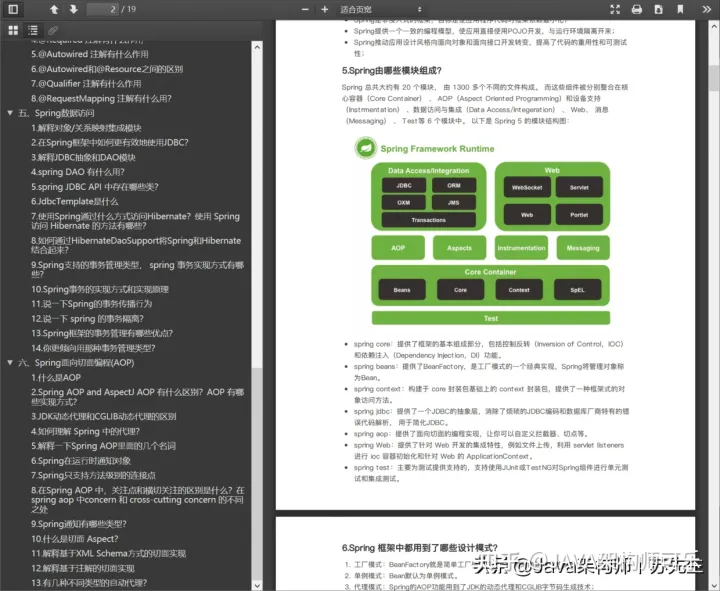720x591 pixels.
Task: Open 10.什么是切面 Aspect
Action: point(74,539)
